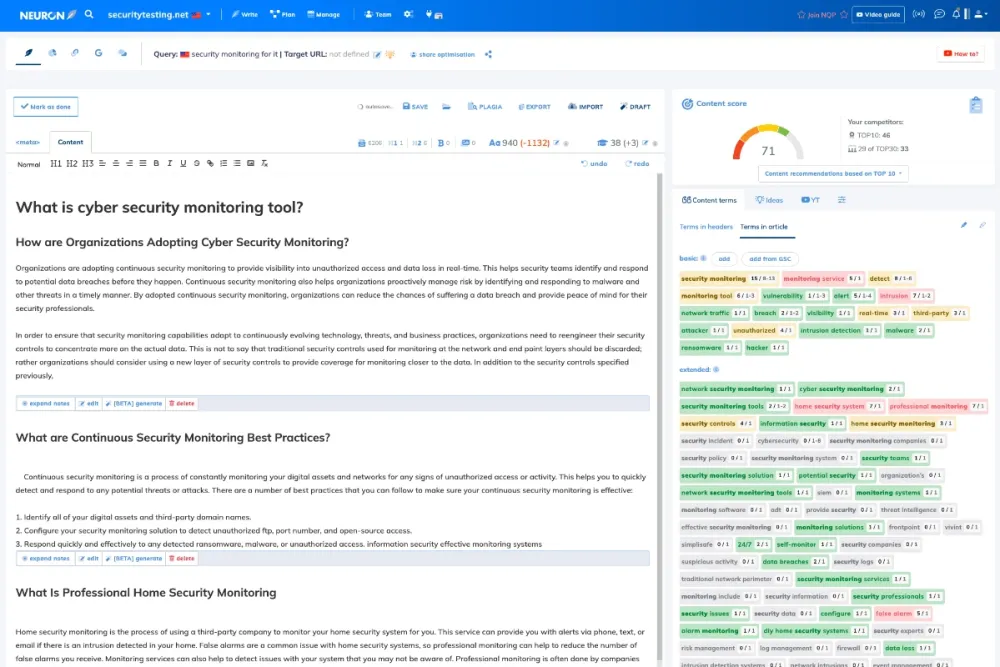Open the Team menu
The width and height of the screenshot is (1000, 667).
click(378, 14)
